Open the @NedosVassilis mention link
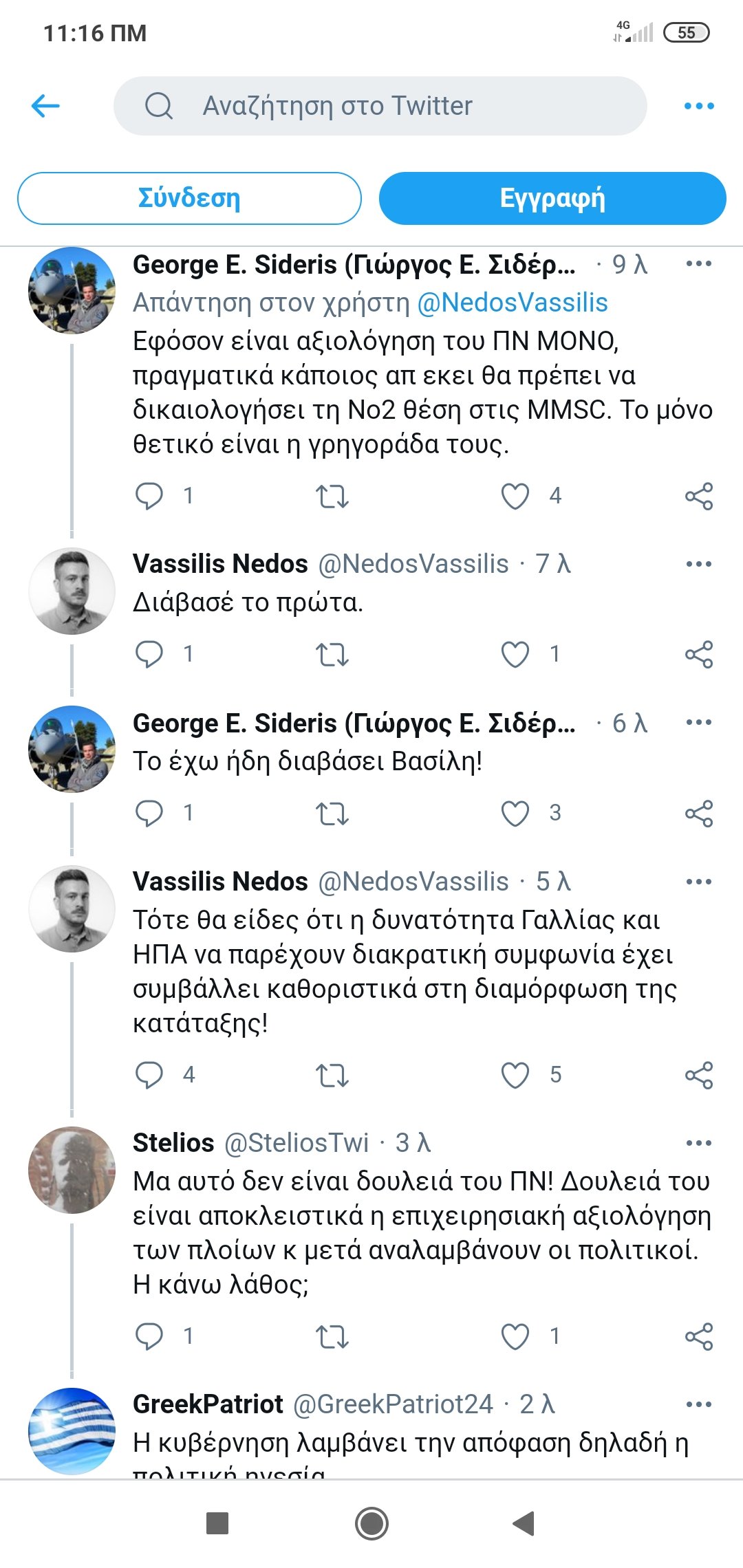The image size is (743, 1568). coord(513,303)
